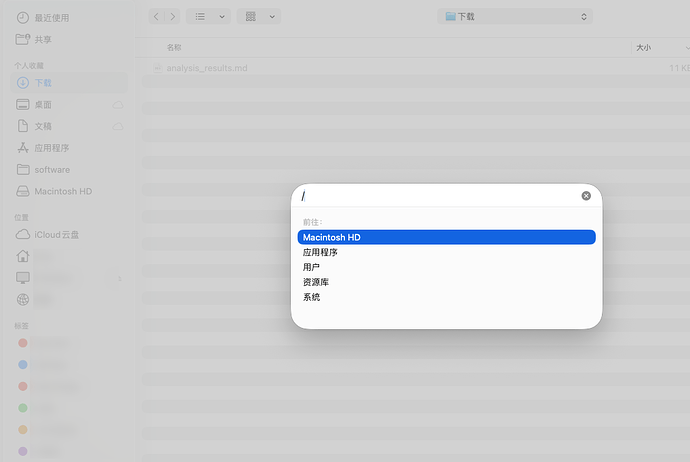
Task: Click into the Go to Folder path input field
Action: pyautogui.click(x=439, y=196)
